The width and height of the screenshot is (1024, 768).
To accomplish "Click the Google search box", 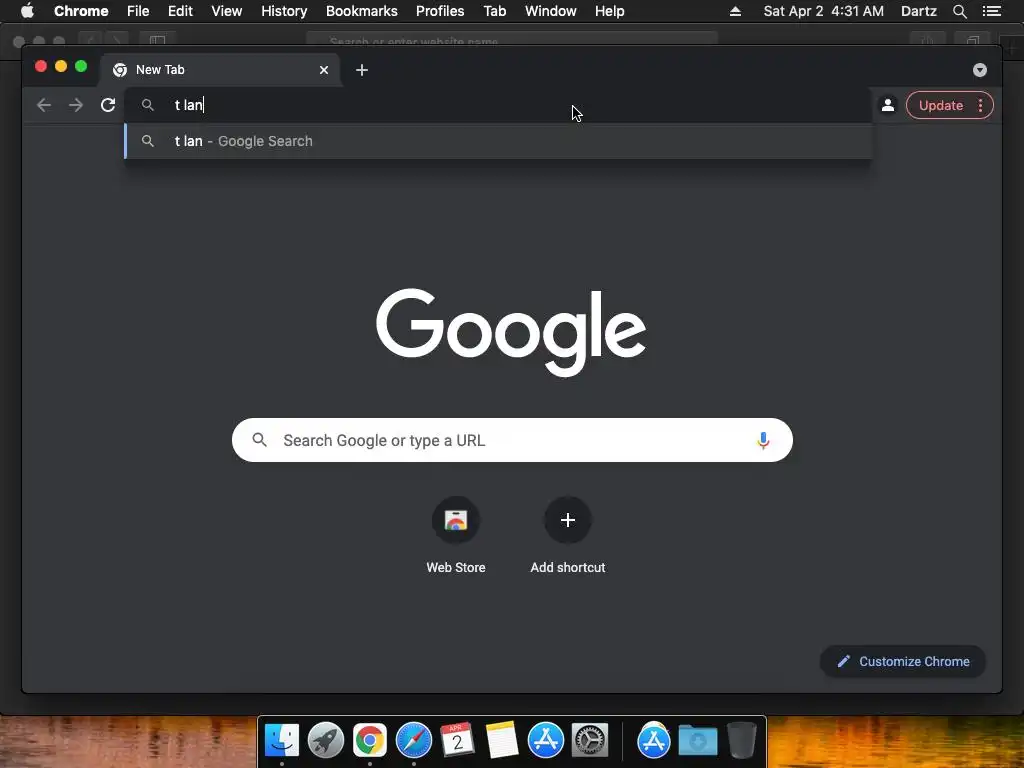I will (x=512, y=440).
